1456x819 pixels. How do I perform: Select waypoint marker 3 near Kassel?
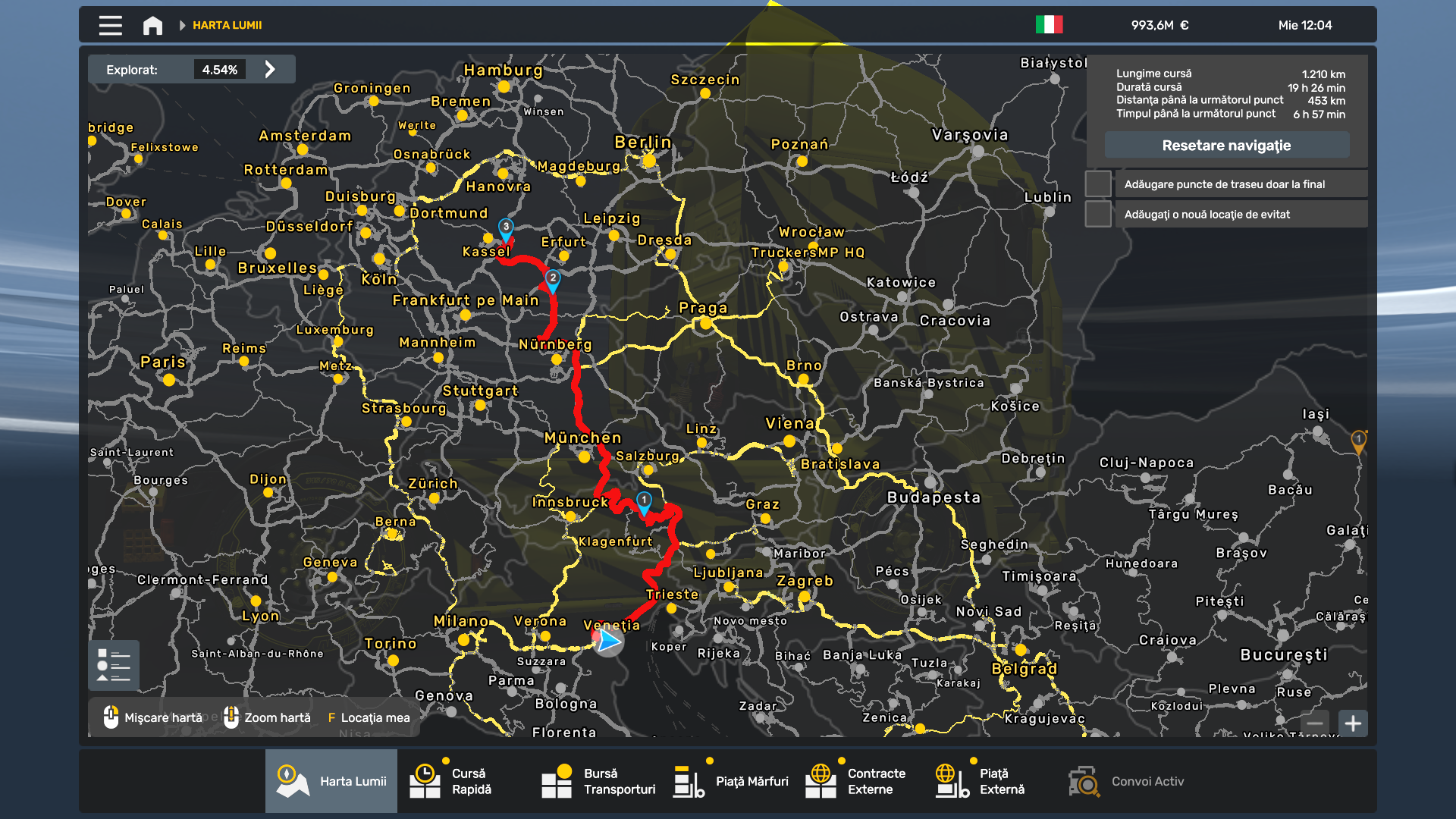coord(506,227)
